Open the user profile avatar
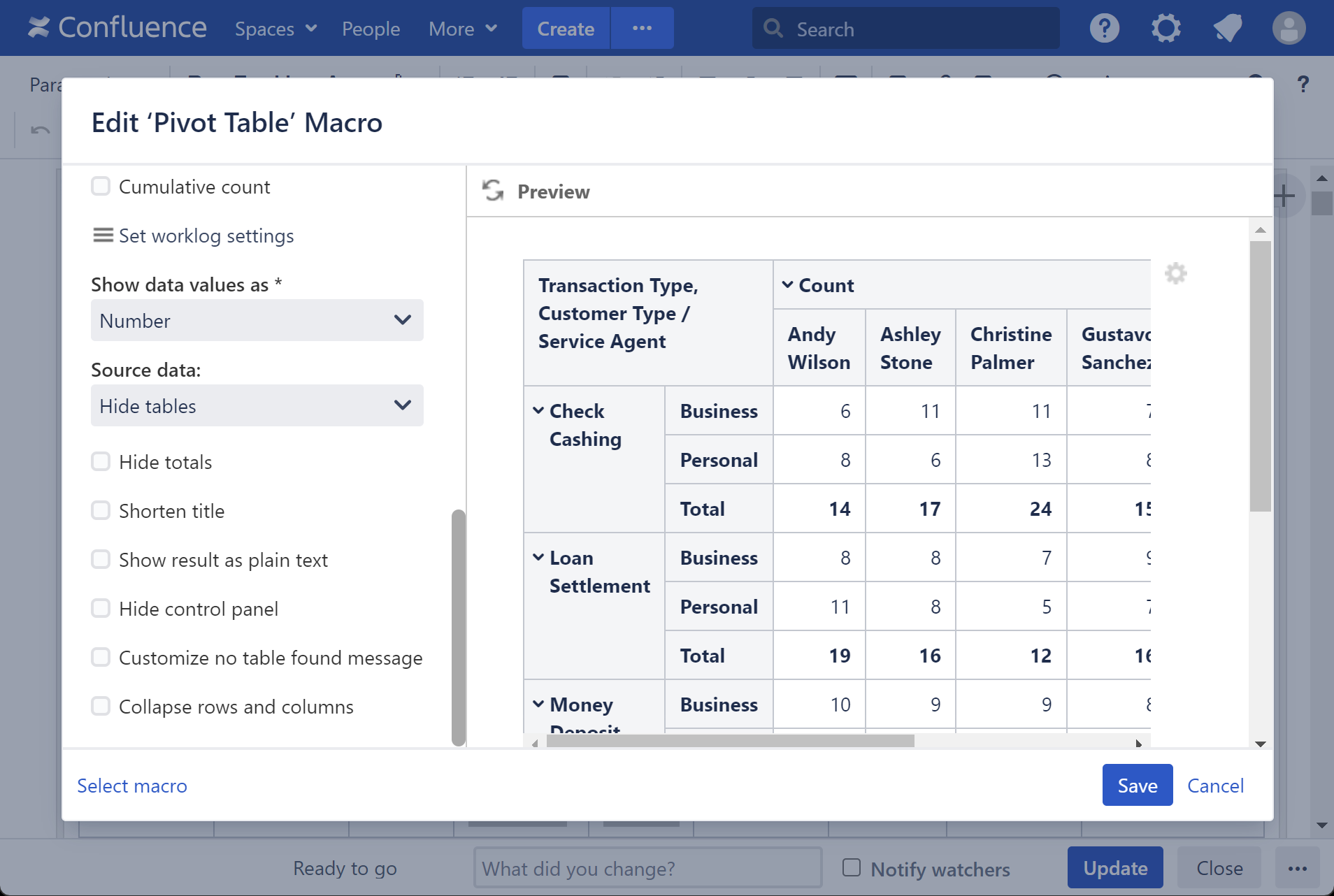1334x896 pixels. [1289, 29]
